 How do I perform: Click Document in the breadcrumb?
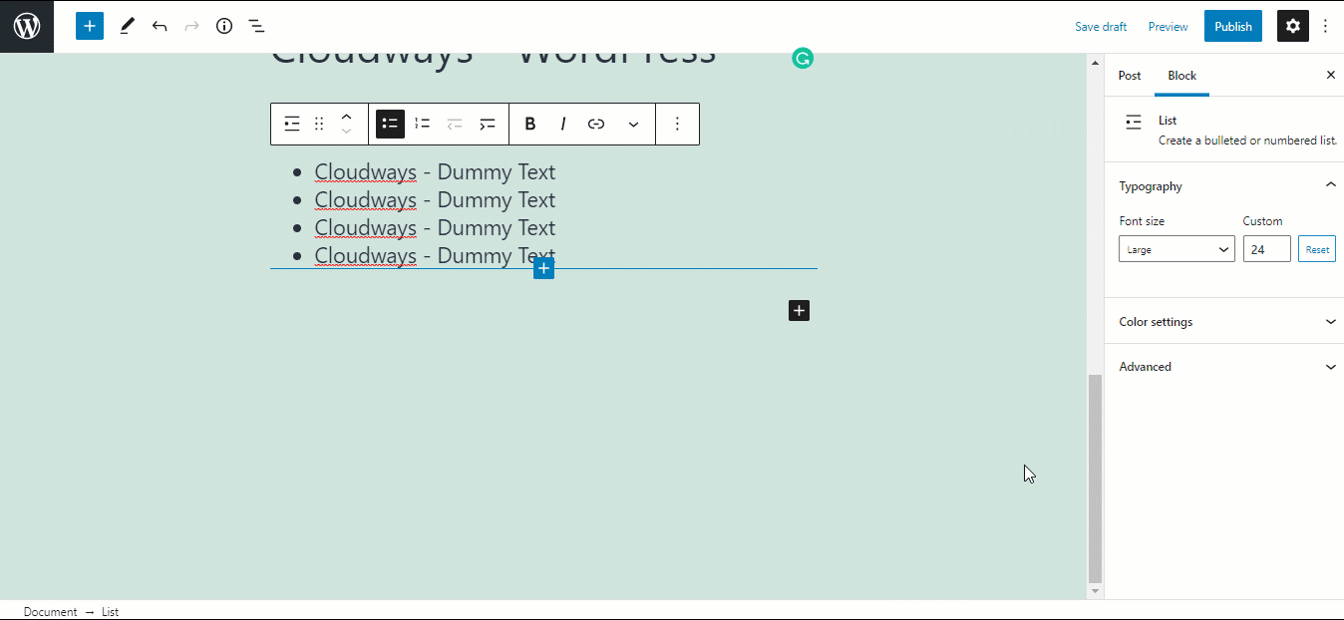[50, 612]
